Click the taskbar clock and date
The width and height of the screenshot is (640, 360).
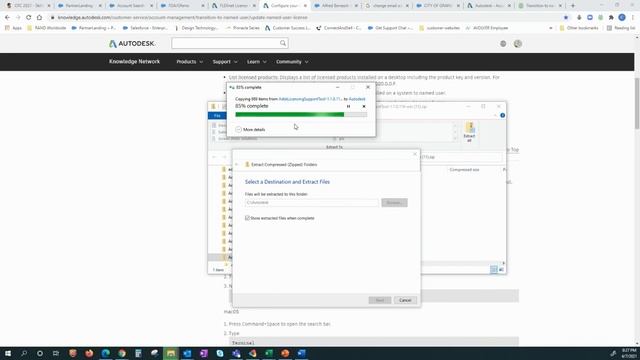click(x=629, y=353)
